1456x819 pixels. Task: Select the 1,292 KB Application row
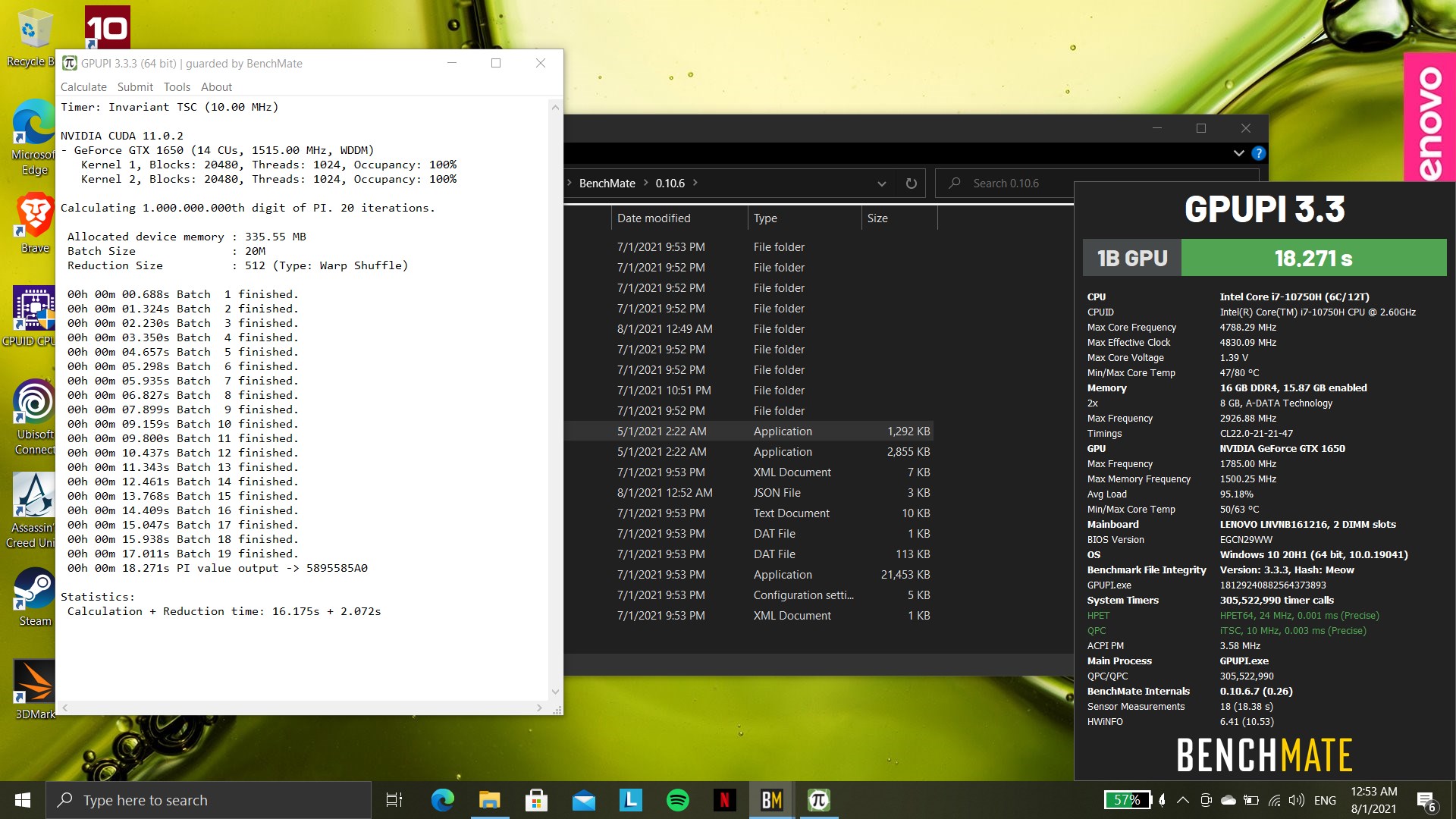pos(748,431)
